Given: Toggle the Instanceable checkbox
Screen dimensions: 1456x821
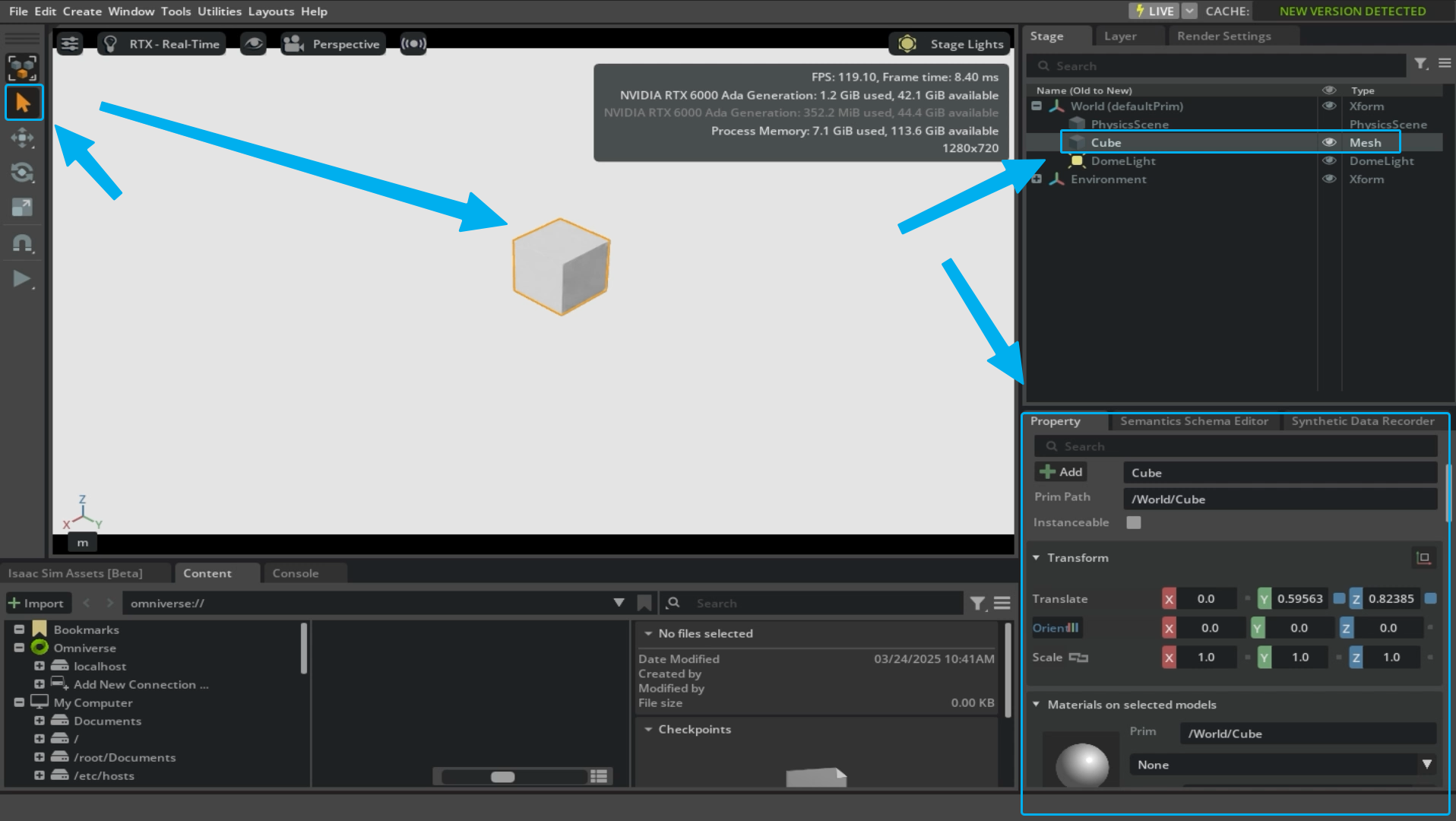Looking at the screenshot, I should click(1134, 522).
